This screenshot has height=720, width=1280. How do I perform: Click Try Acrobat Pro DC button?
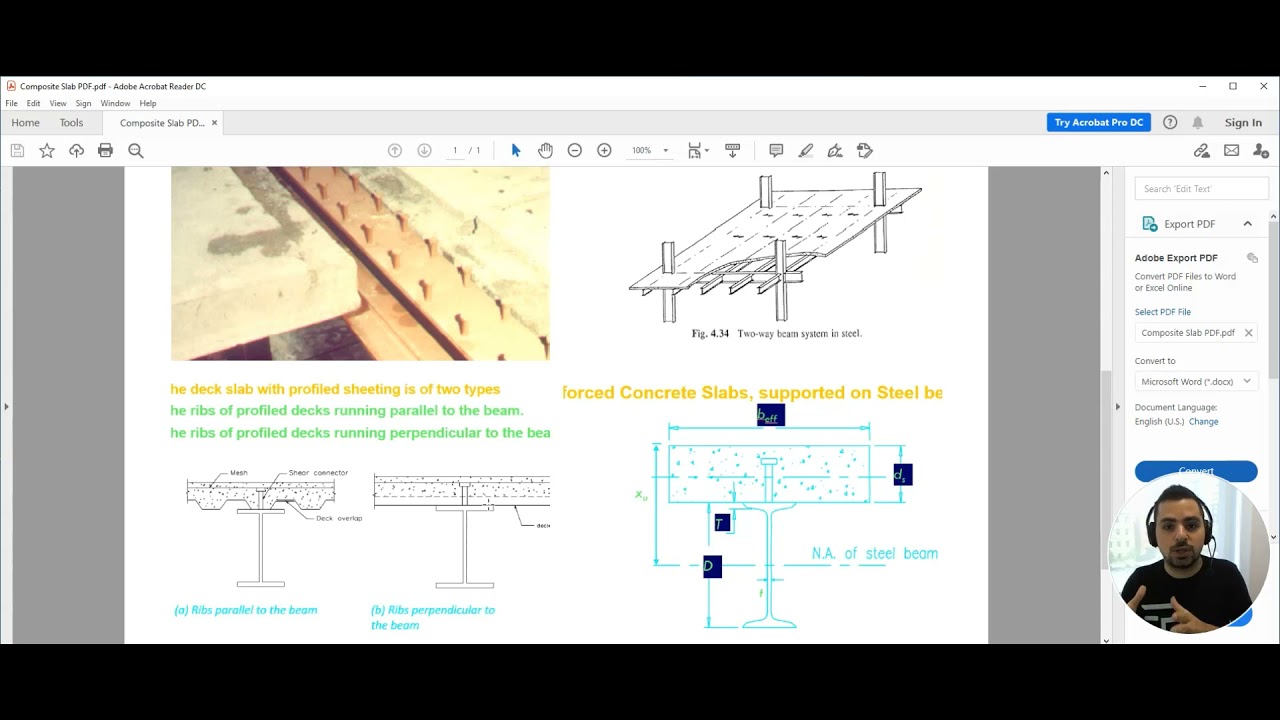pos(1099,122)
